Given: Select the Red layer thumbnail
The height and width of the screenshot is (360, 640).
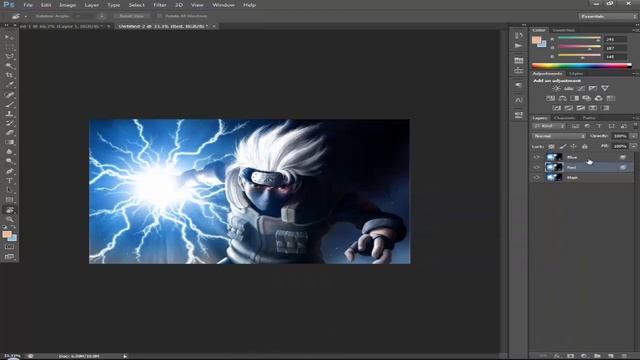Looking at the screenshot, I should click(554, 167).
